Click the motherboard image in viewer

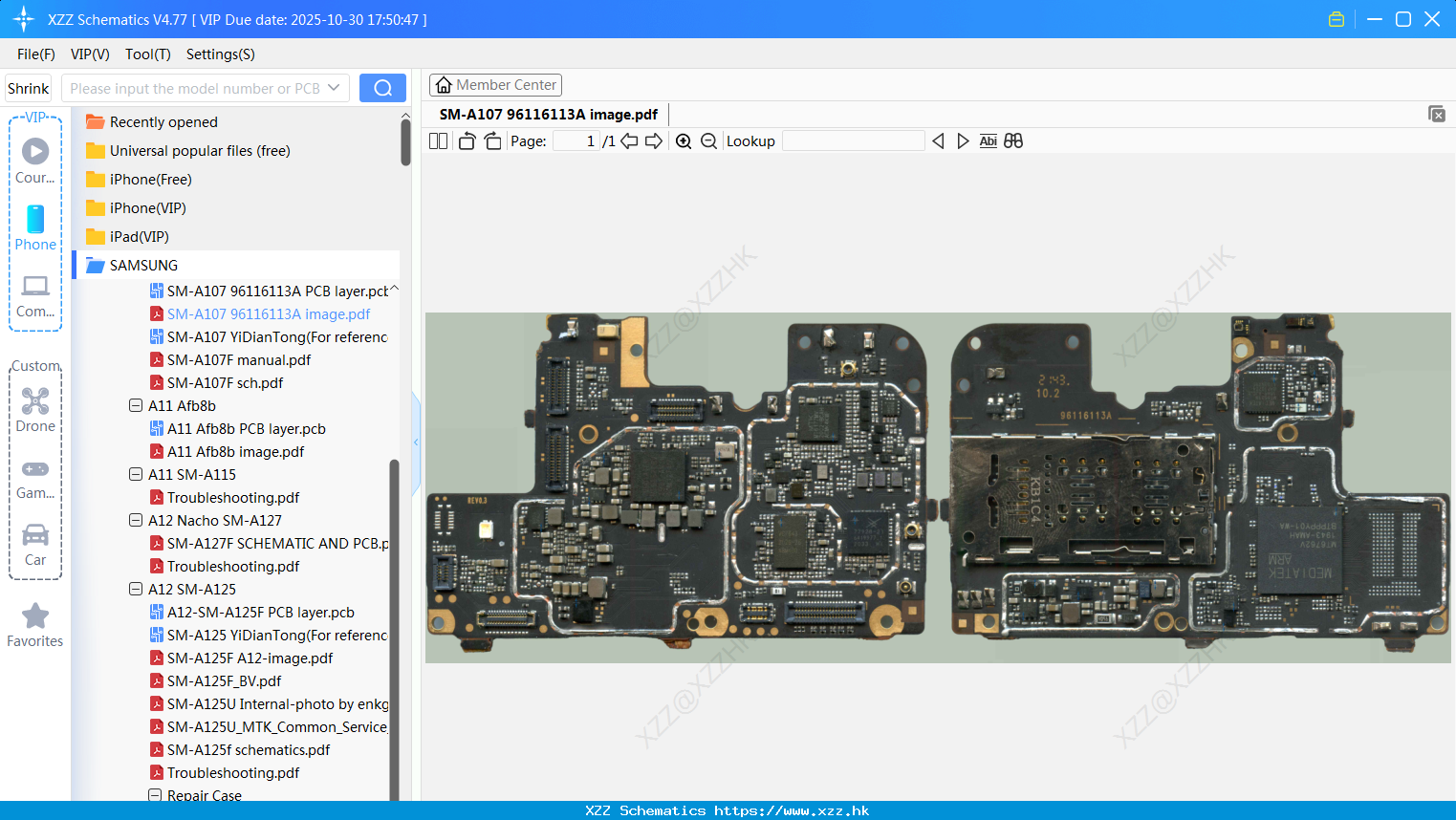coord(938,487)
